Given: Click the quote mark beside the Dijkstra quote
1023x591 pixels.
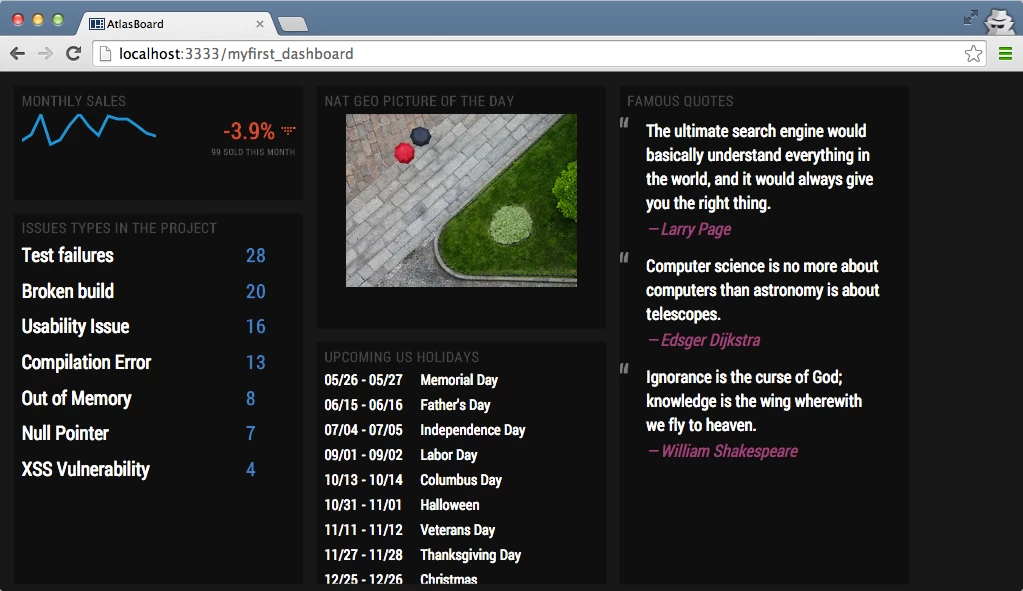Looking at the screenshot, I should click(x=624, y=257).
